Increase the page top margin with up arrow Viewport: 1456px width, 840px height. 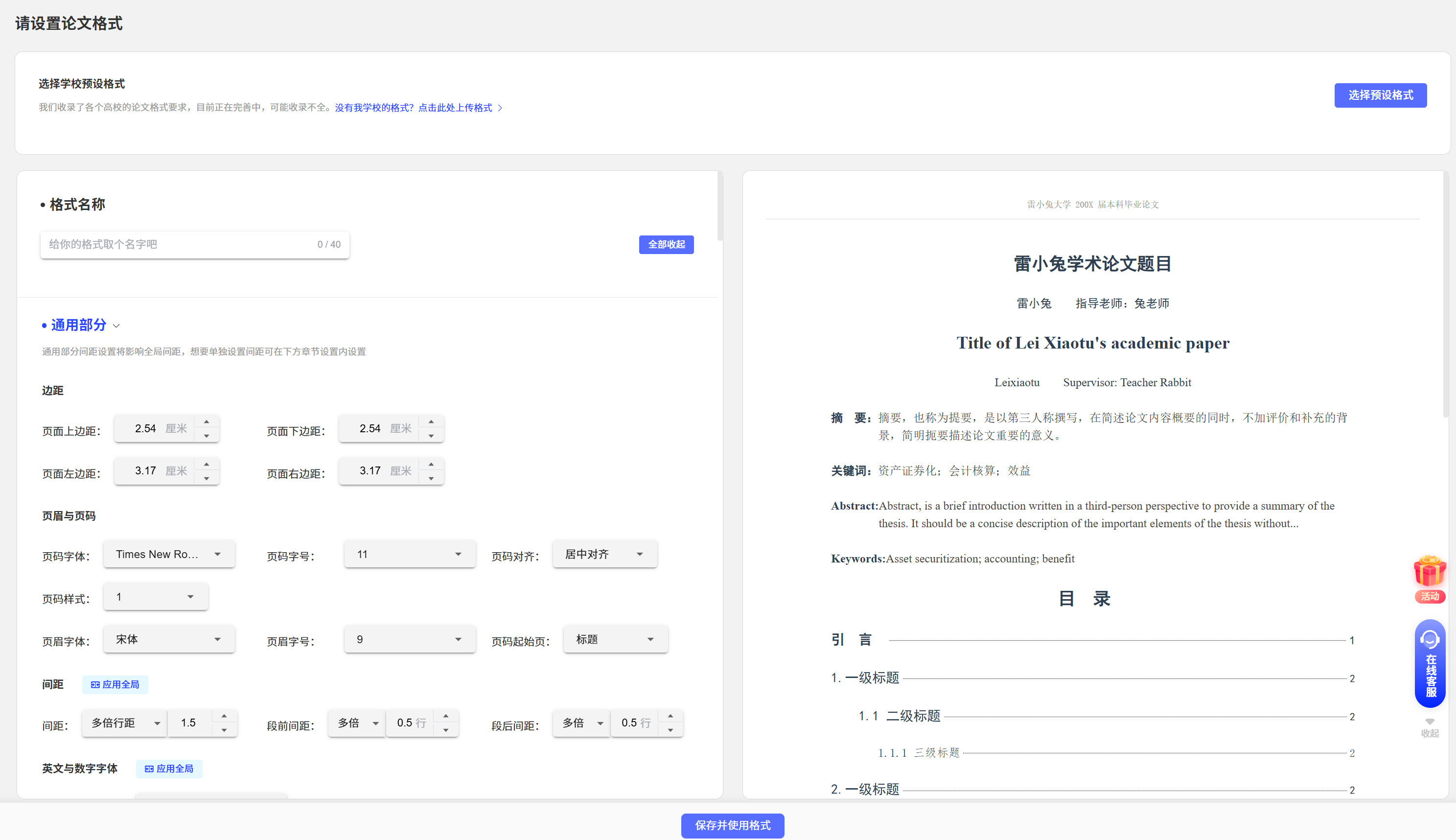point(207,422)
